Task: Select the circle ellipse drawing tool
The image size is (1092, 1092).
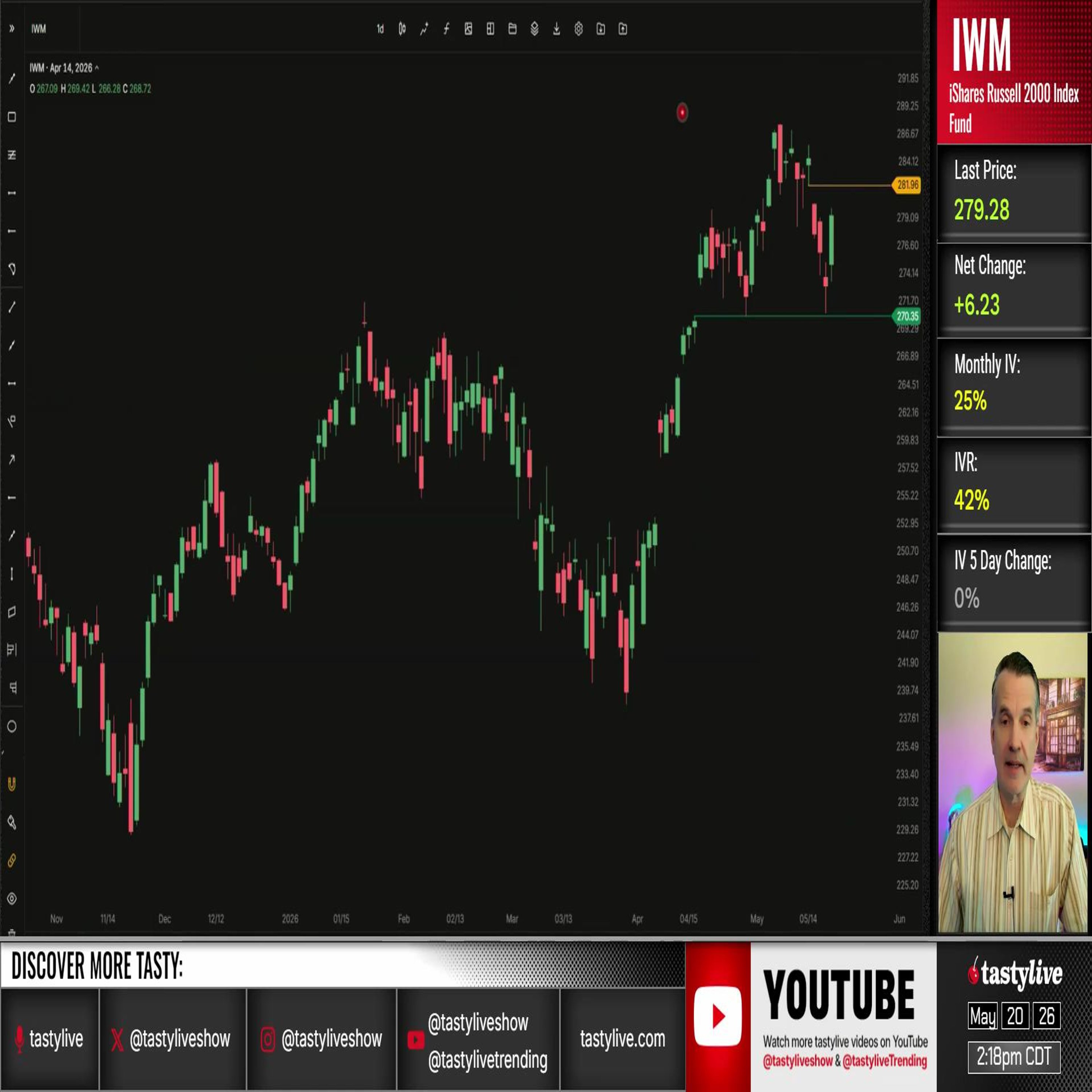Action: click(11, 726)
